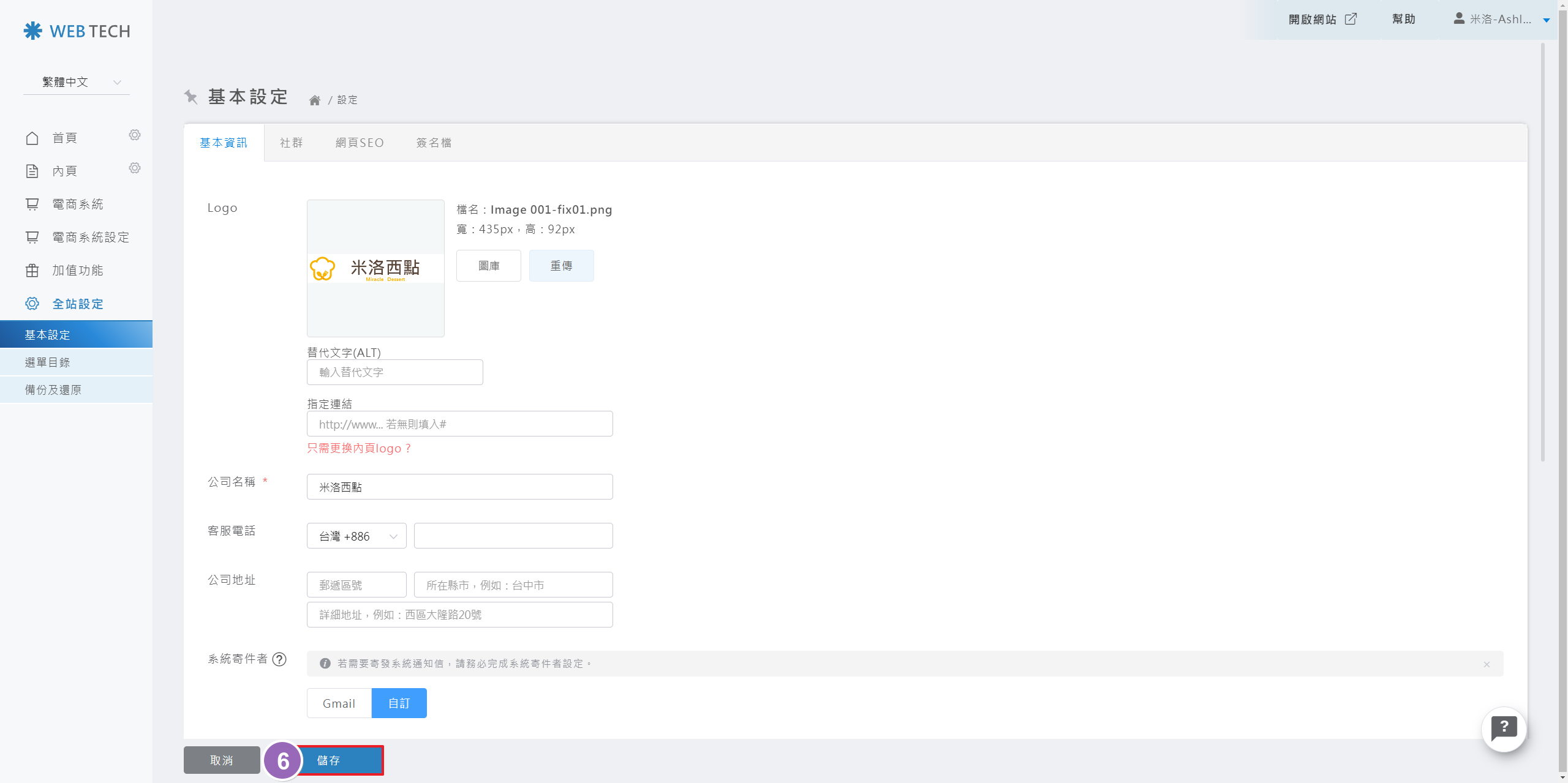
Task: Click the 儲存 save button
Action: 340,760
